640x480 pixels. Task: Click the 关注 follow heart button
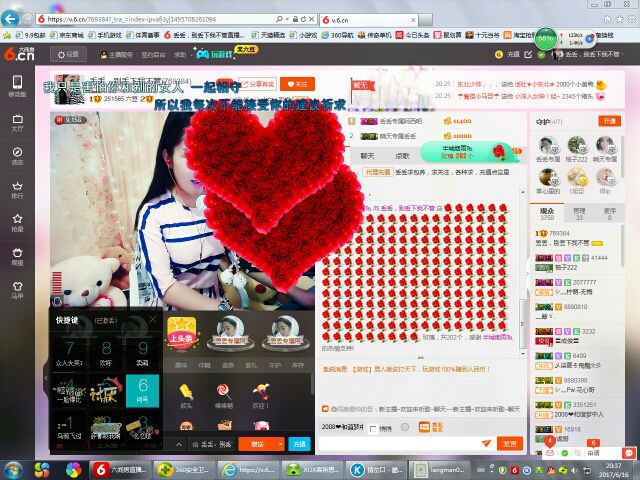click(x=297, y=84)
